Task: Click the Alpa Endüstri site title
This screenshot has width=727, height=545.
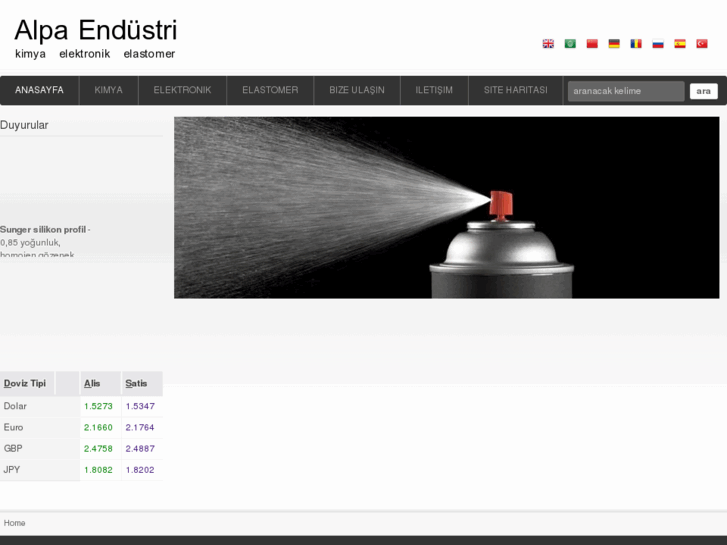Action: pos(96,30)
